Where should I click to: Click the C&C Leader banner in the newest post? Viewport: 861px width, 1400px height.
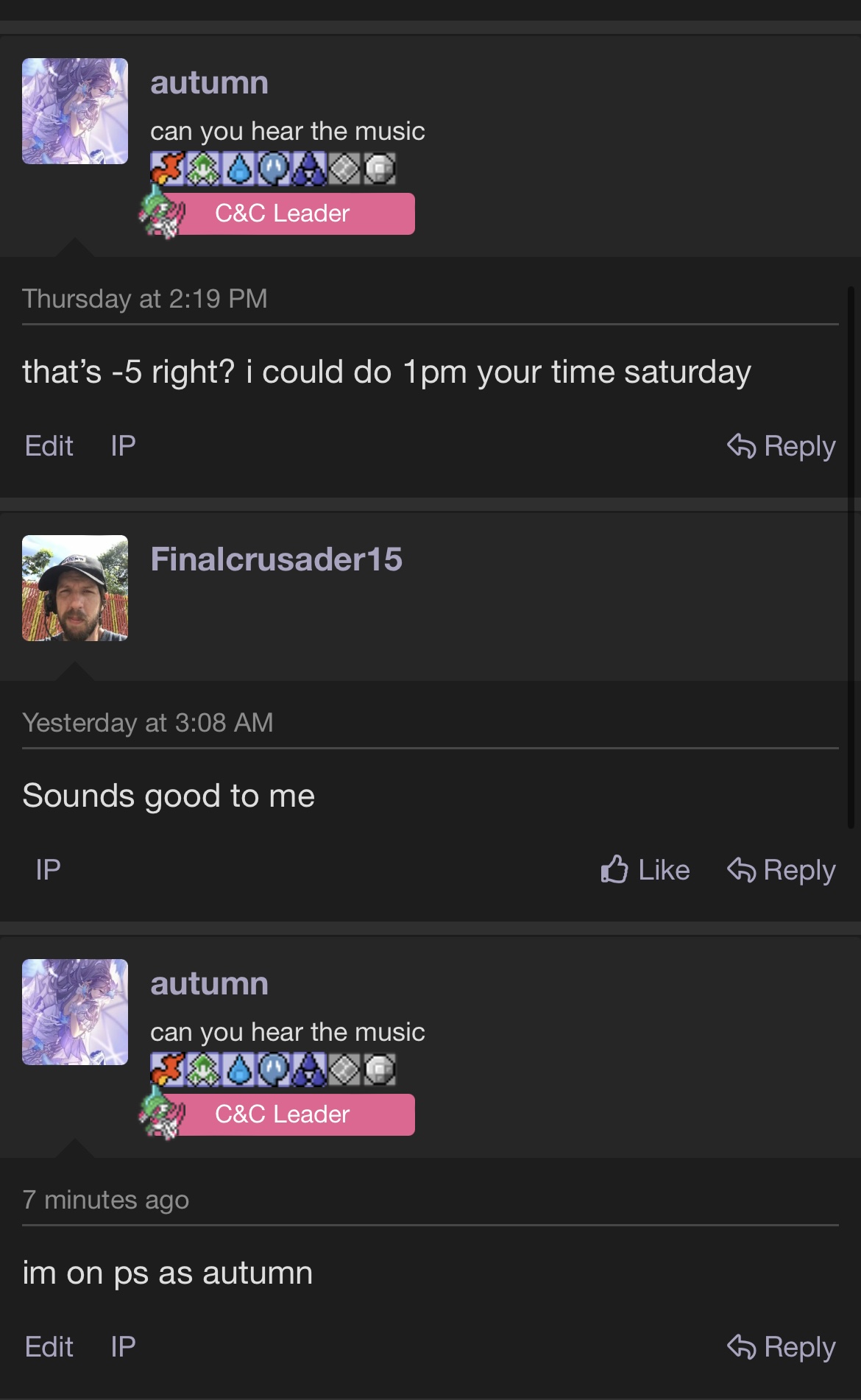(x=283, y=1114)
